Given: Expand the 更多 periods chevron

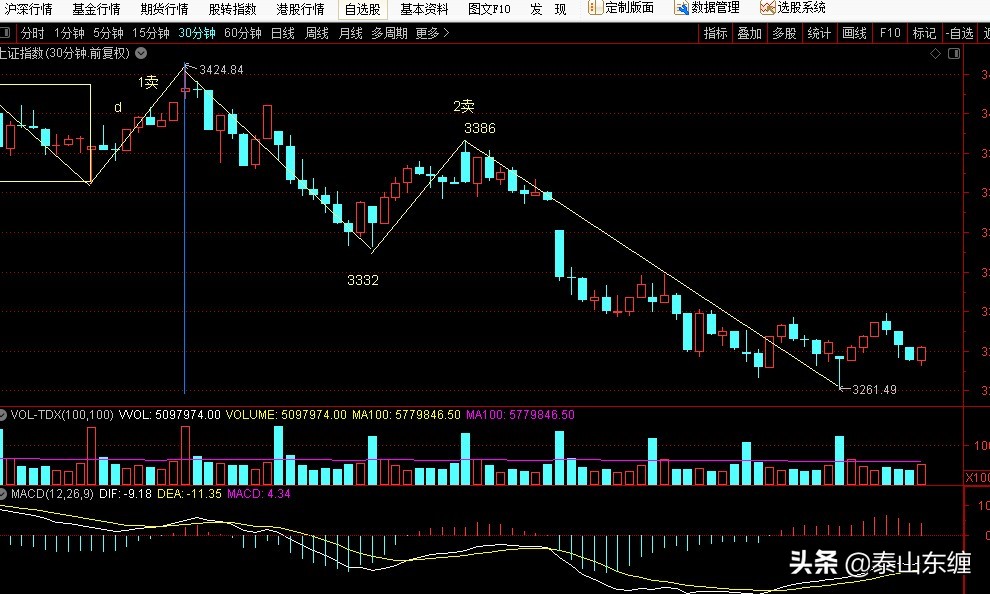Looking at the screenshot, I should point(446,33).
